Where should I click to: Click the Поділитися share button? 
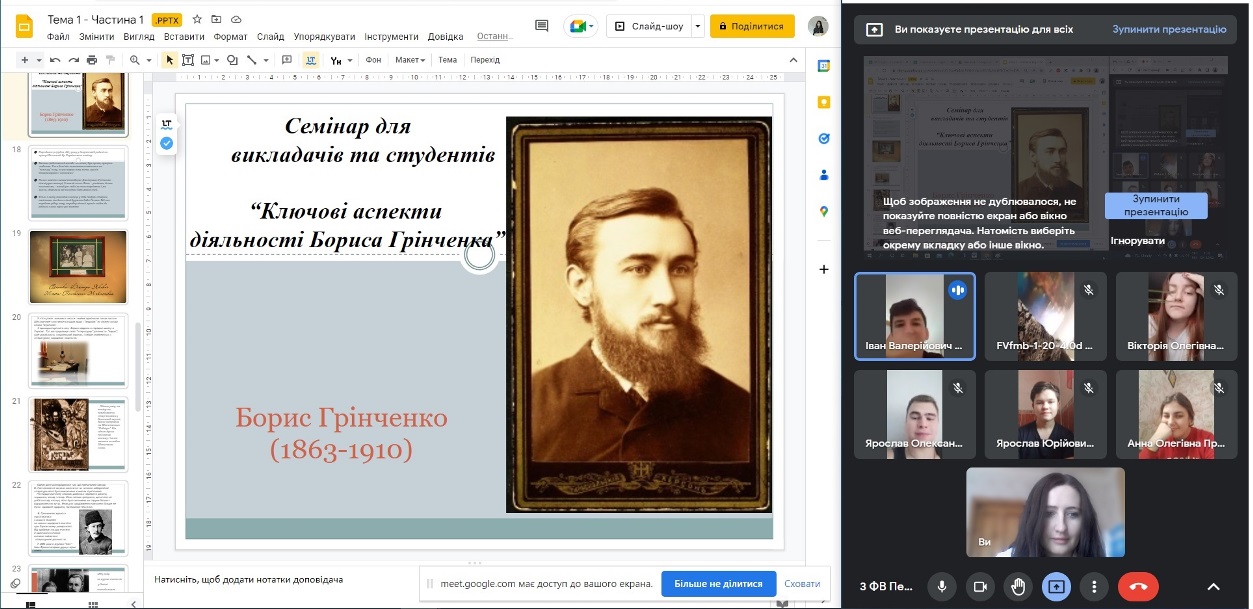click(x=752, y=26)
